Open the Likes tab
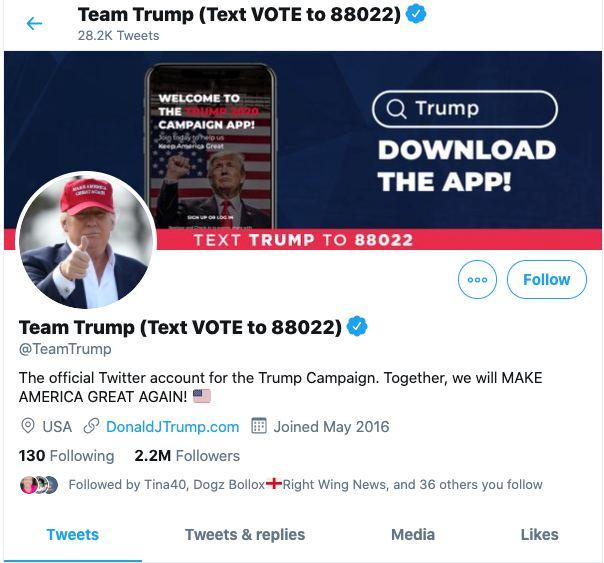Screen dimensions: 604x563 (539, 534)
